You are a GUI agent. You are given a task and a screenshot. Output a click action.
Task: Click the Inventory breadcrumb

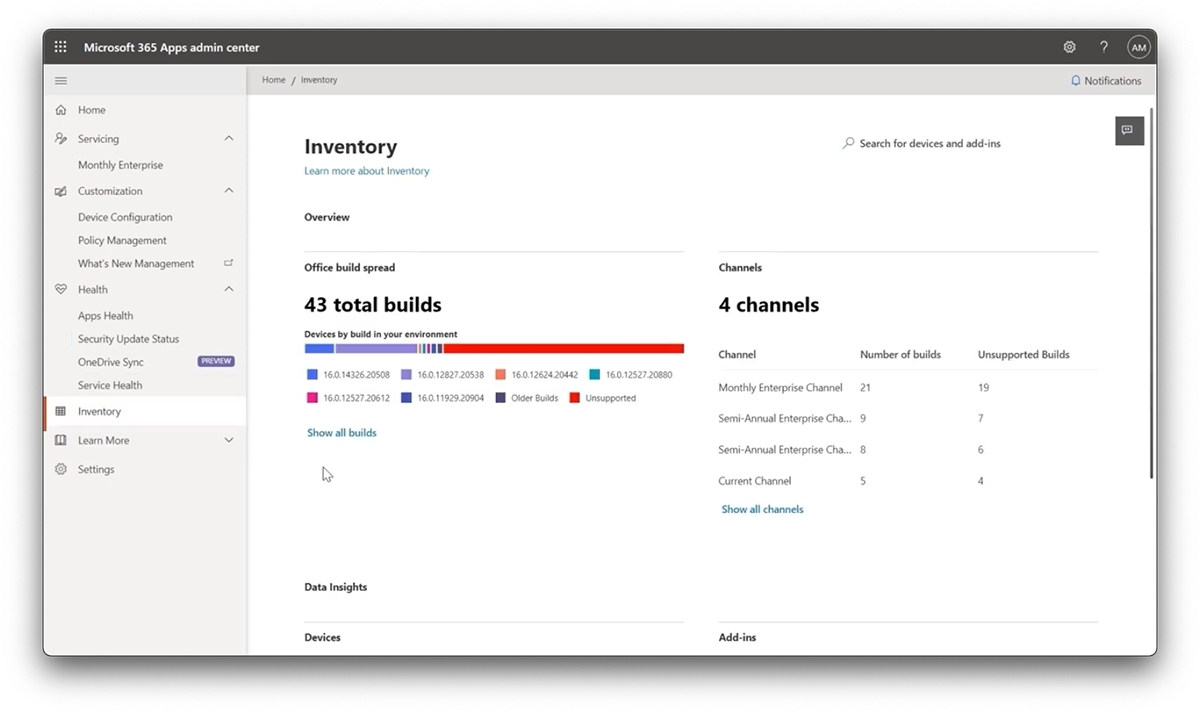319,80
